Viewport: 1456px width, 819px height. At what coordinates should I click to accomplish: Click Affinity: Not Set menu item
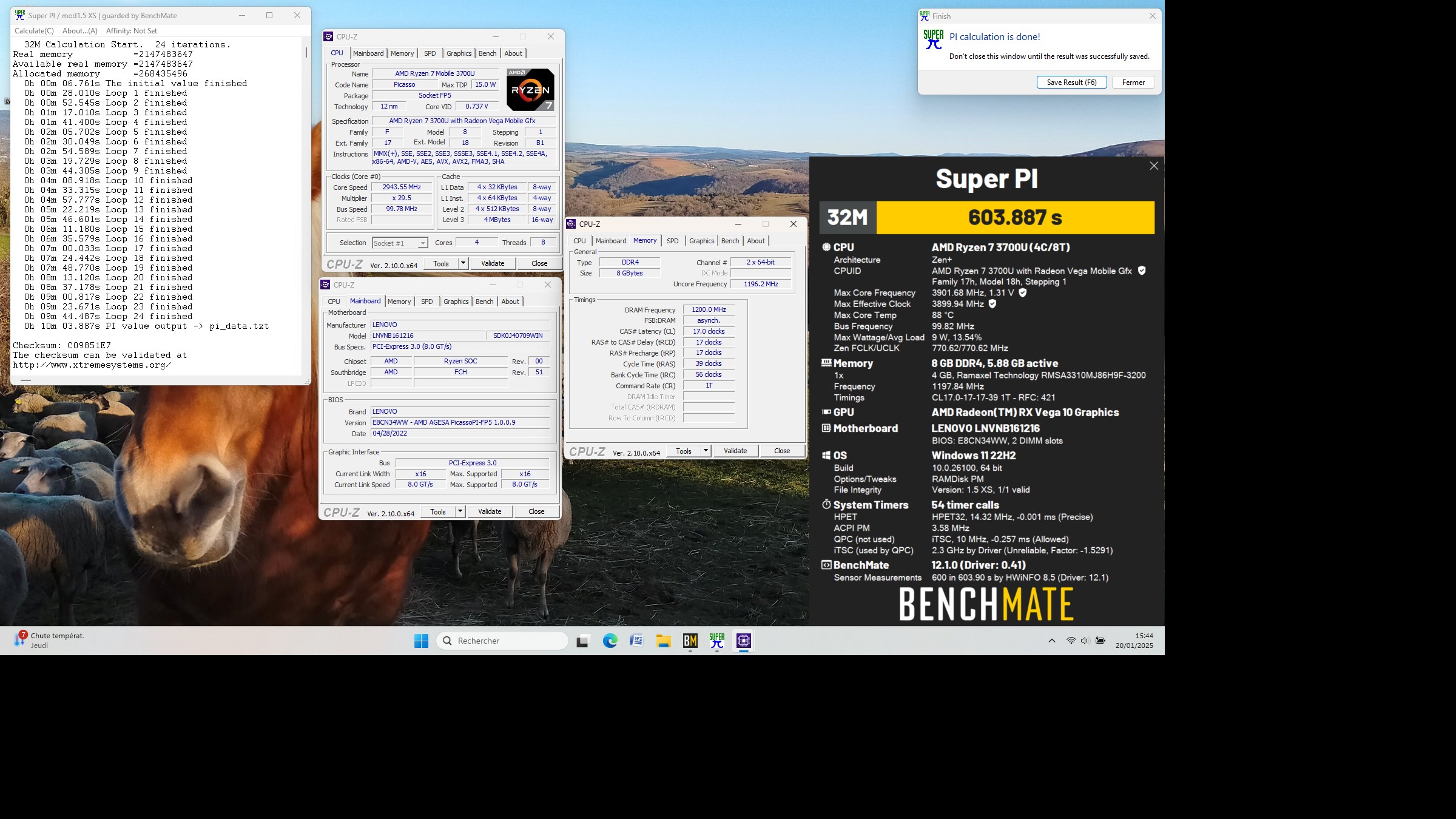coord(131,30)
